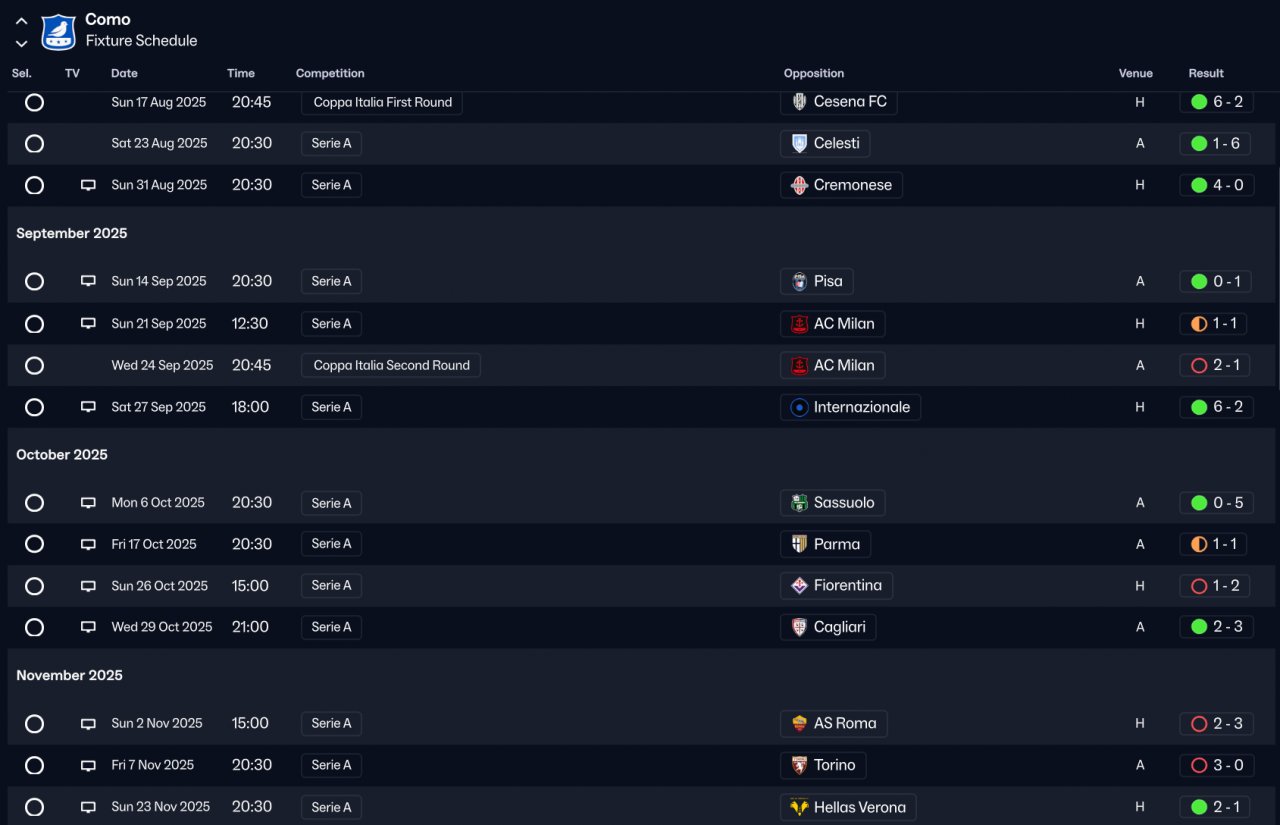Click the down chevron beside Como
Viewport: 1280px width, 825px height.
pos(21,43)
